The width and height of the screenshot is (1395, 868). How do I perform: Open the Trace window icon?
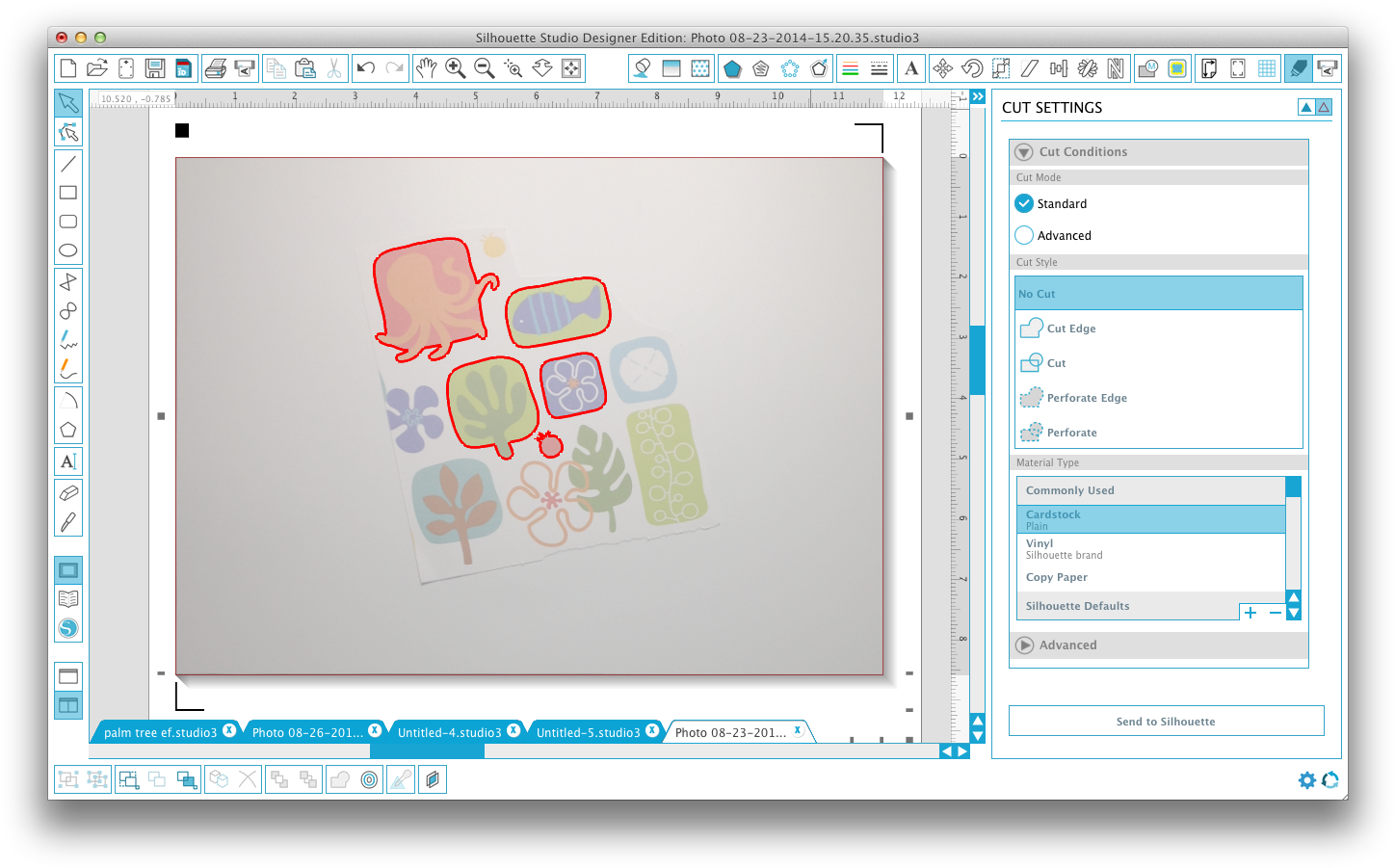pyautogui.click(x=1176, y=68)
